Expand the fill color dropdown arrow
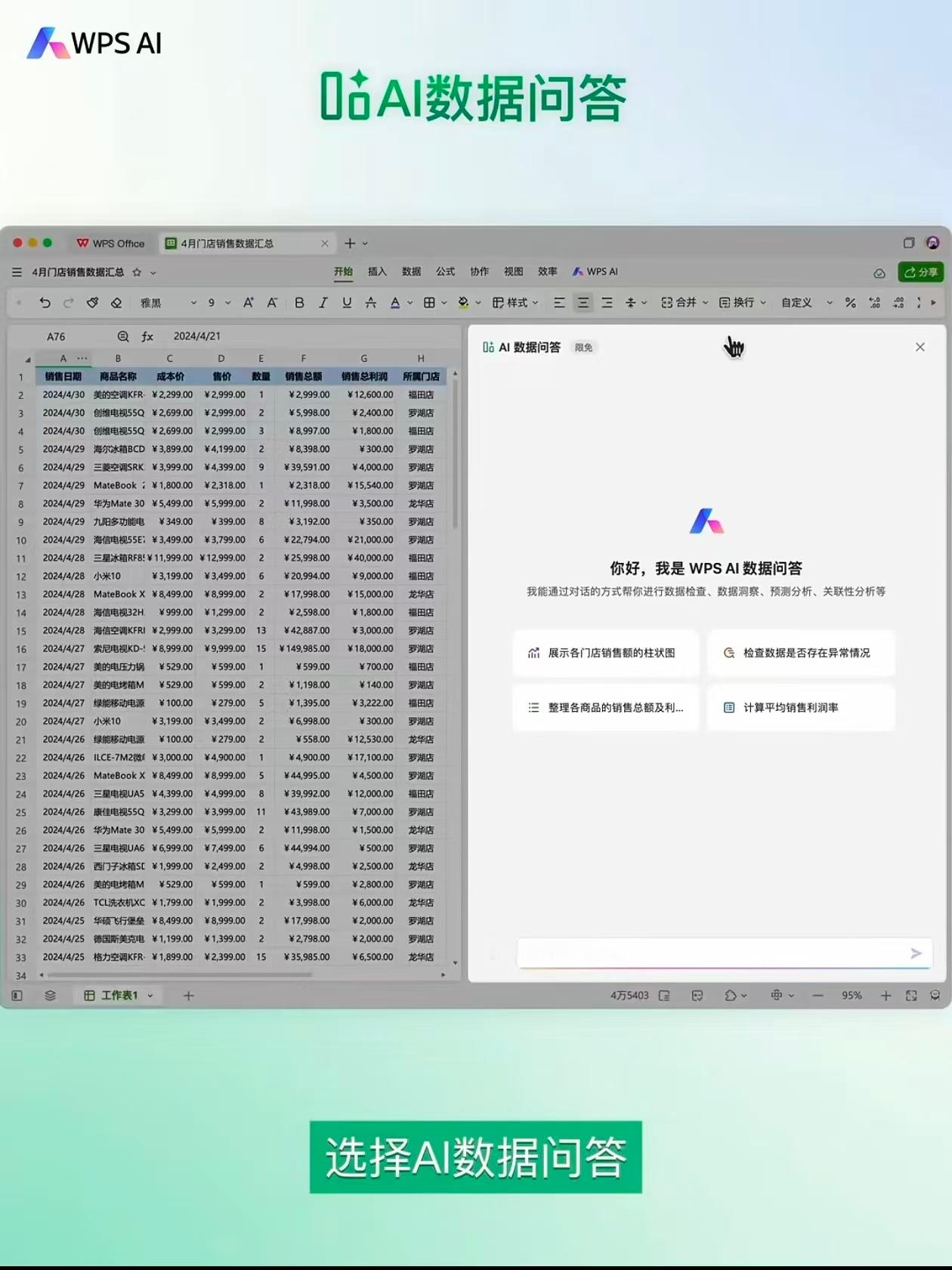This screenshot has height=1270, width=952. point(478,303)
